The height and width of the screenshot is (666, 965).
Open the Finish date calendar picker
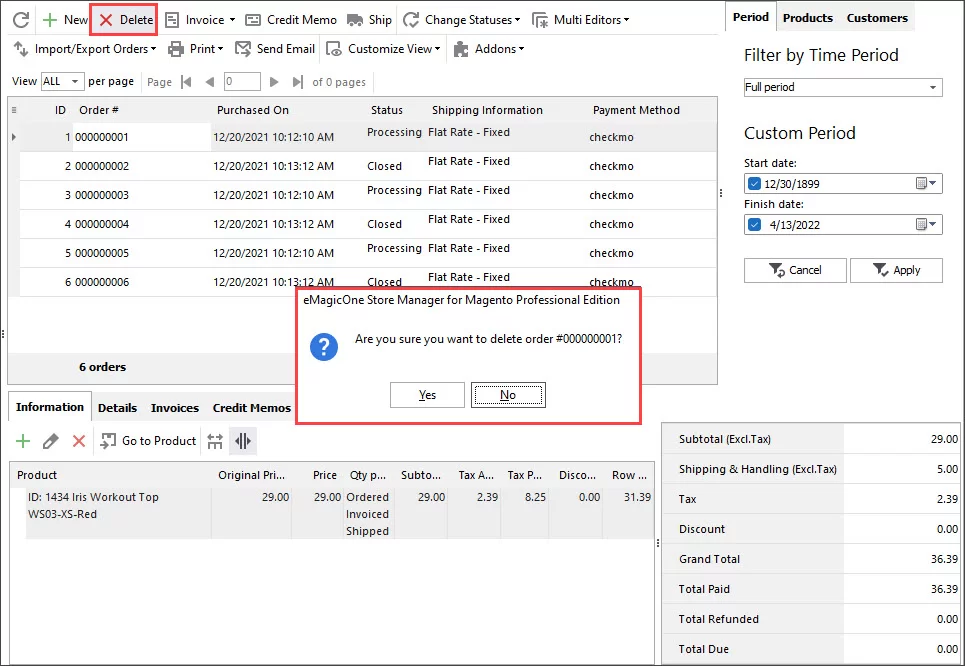(x=926, y=225)
